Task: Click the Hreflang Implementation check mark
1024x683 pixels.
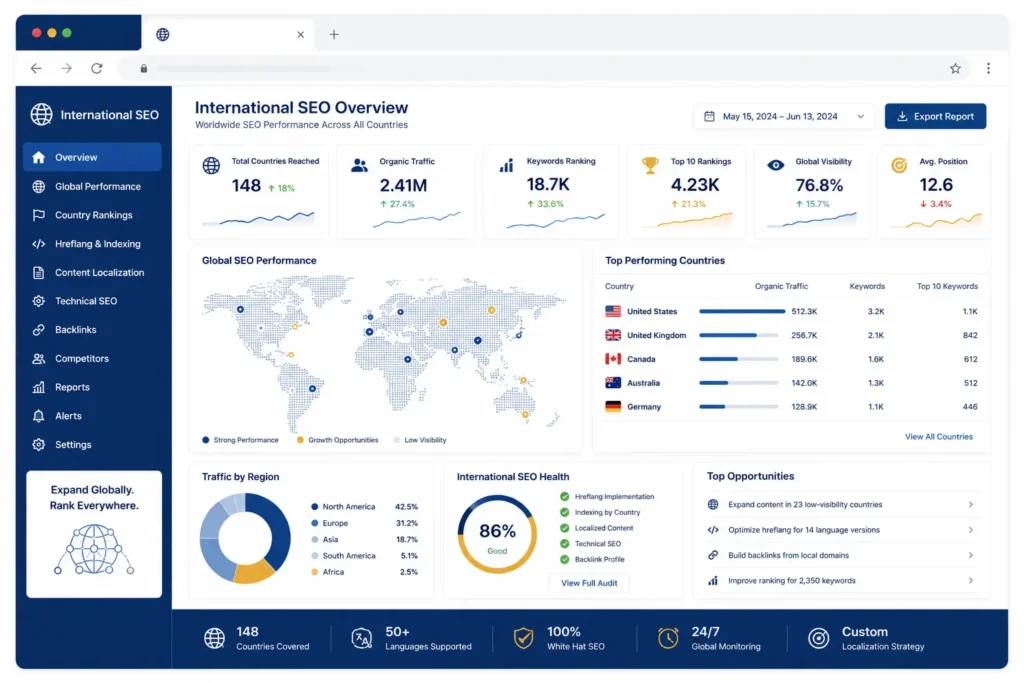Action: (x=565, y=496)
